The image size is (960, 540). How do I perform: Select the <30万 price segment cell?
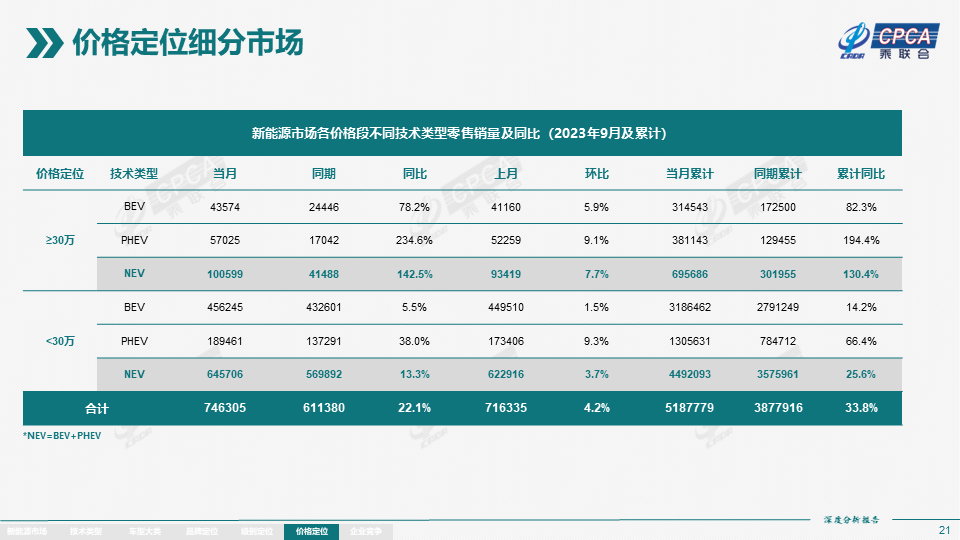tap(59, 341)
